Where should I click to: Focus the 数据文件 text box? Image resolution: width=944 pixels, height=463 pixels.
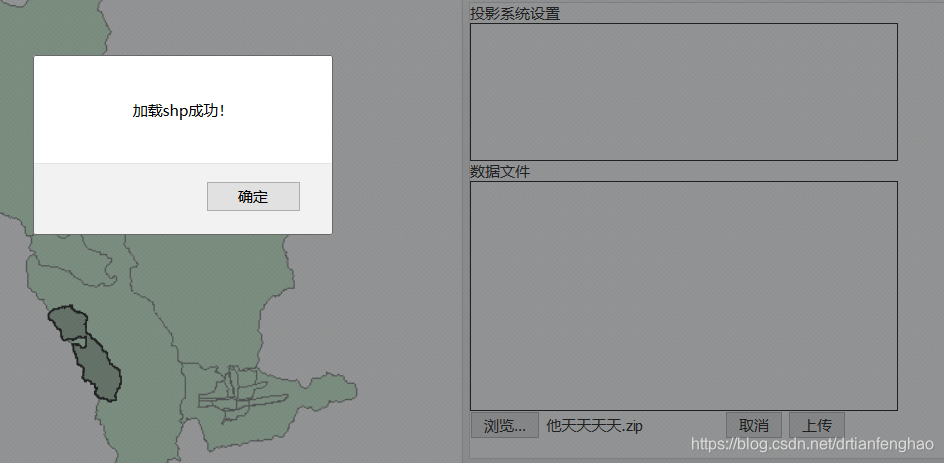(x=683, y=295)
